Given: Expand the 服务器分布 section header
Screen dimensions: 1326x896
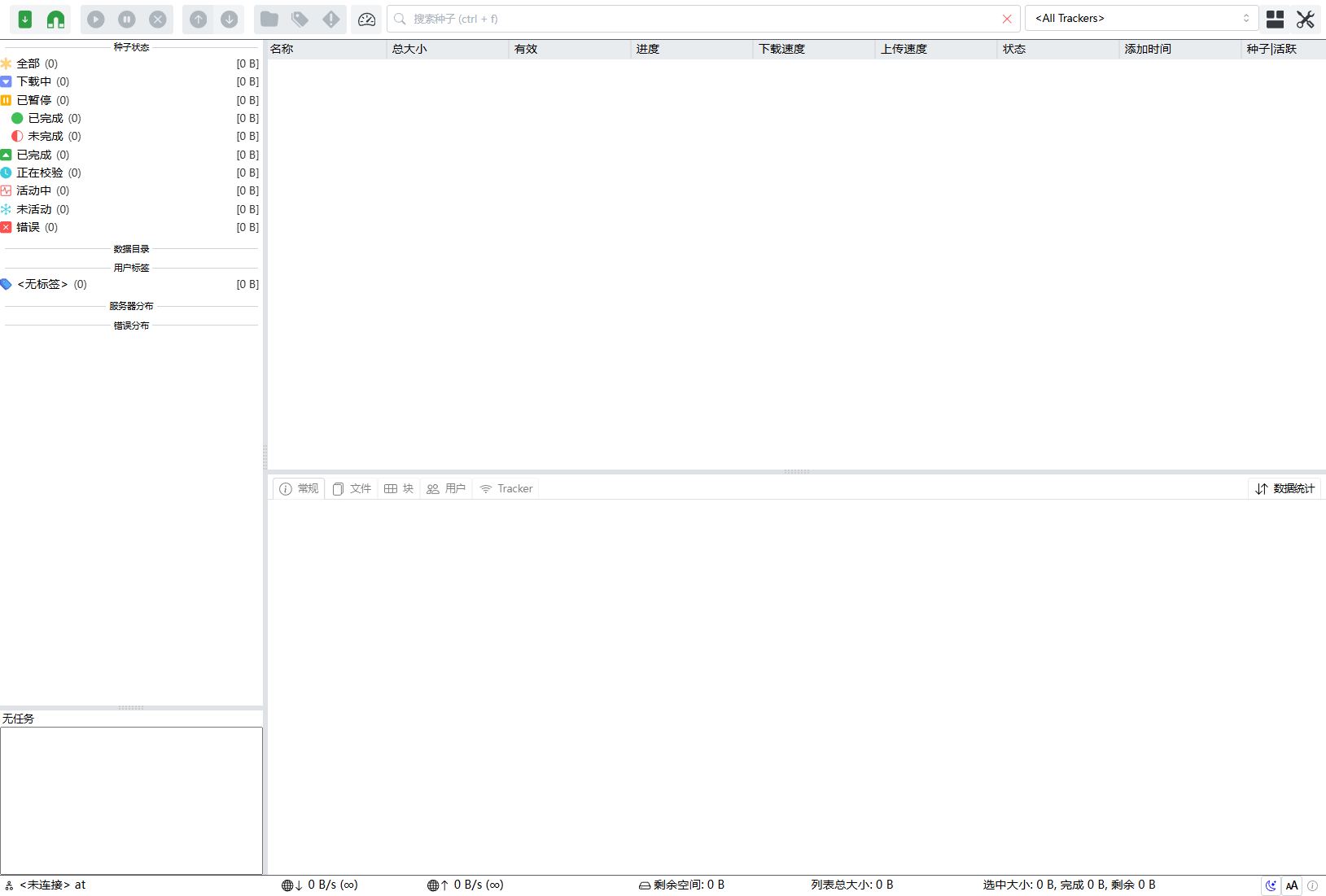Looking at the screenshot, I should coord(131,306).
